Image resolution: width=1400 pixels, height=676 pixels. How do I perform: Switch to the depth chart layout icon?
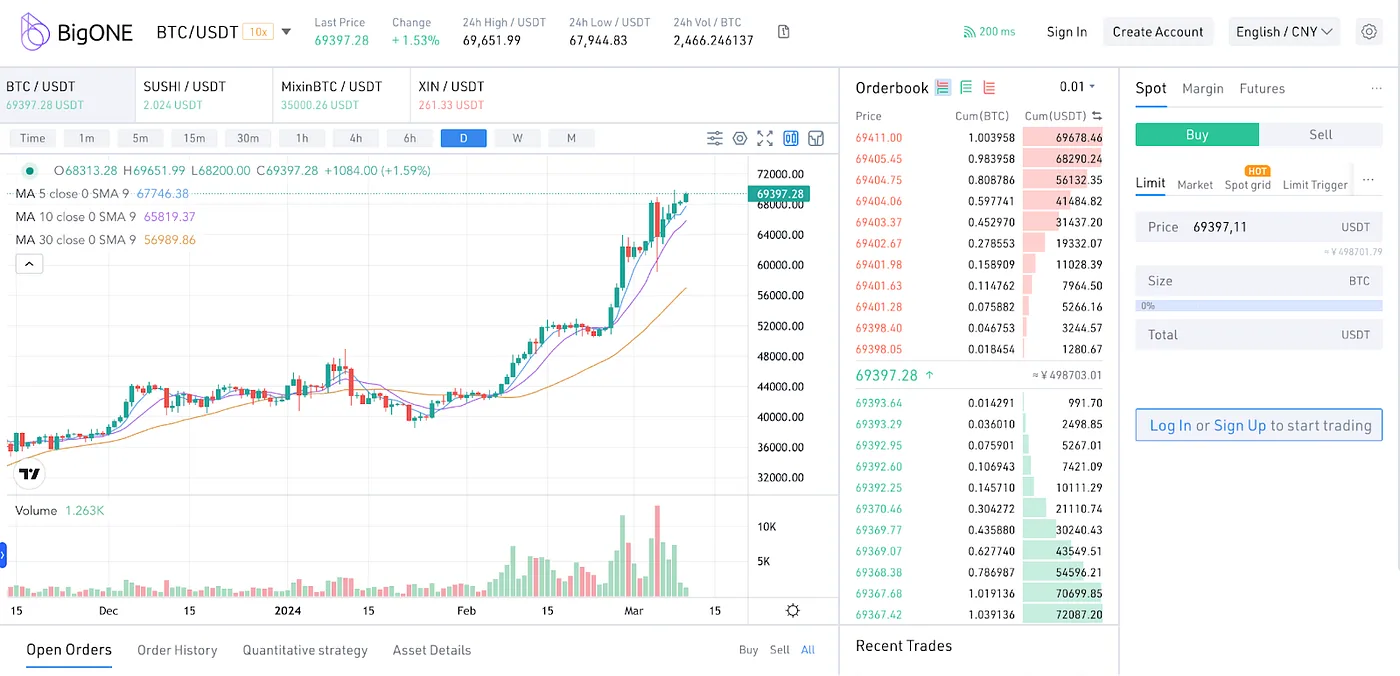pyautogui.click(x=816, y=138)
